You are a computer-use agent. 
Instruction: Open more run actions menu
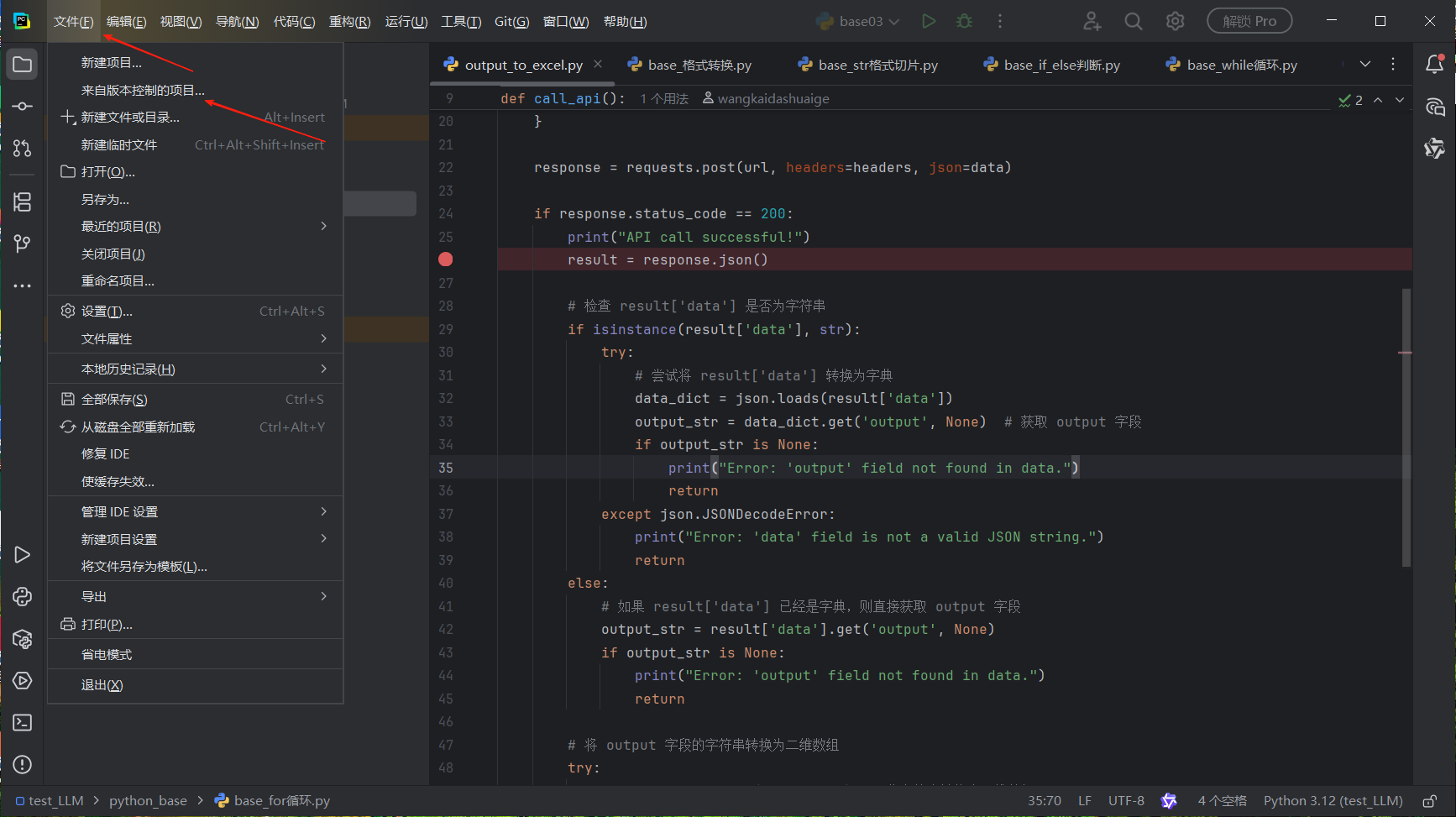999,21
